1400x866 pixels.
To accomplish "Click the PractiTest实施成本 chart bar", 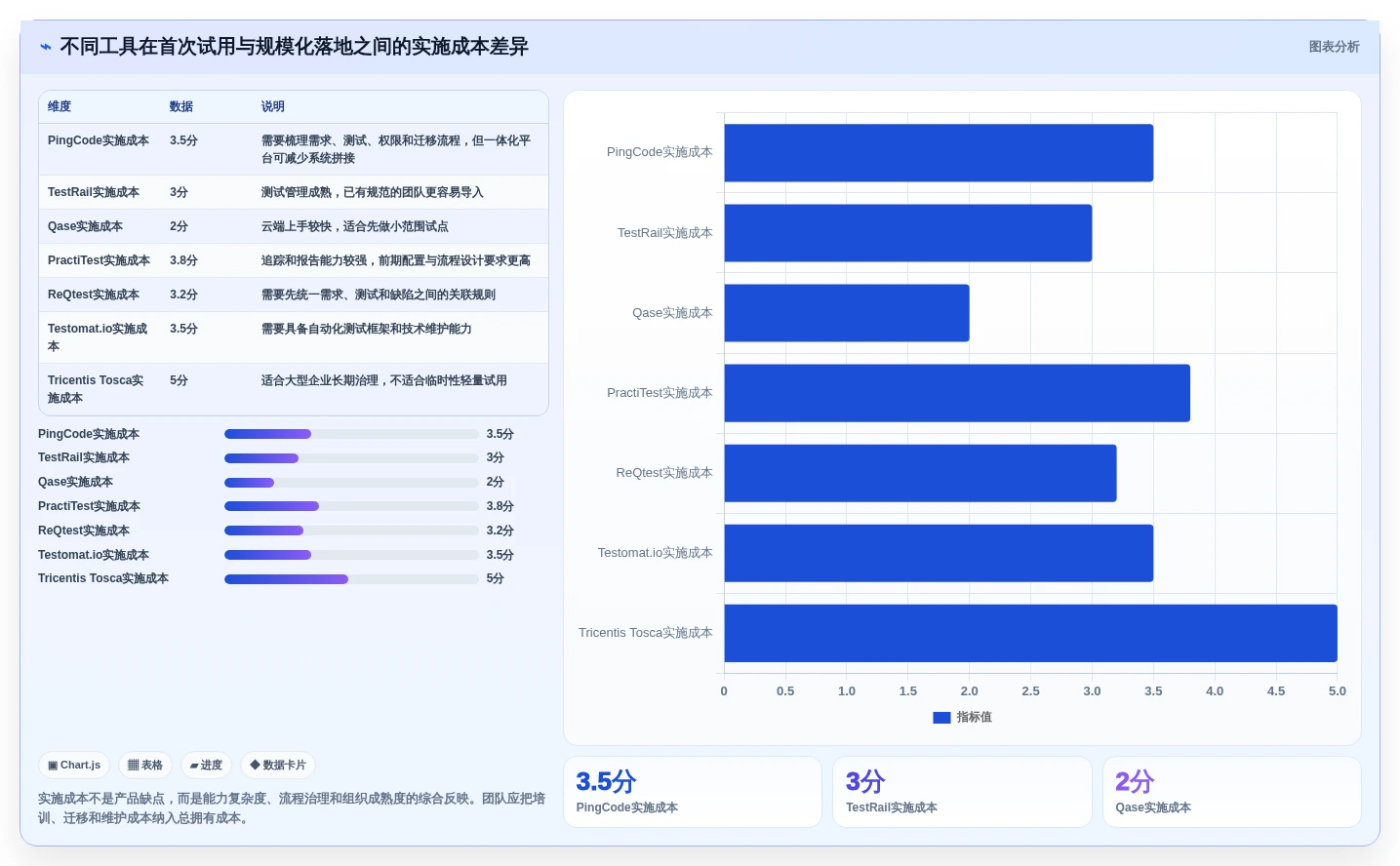I will pyautogui.click(x=957, y=393).
